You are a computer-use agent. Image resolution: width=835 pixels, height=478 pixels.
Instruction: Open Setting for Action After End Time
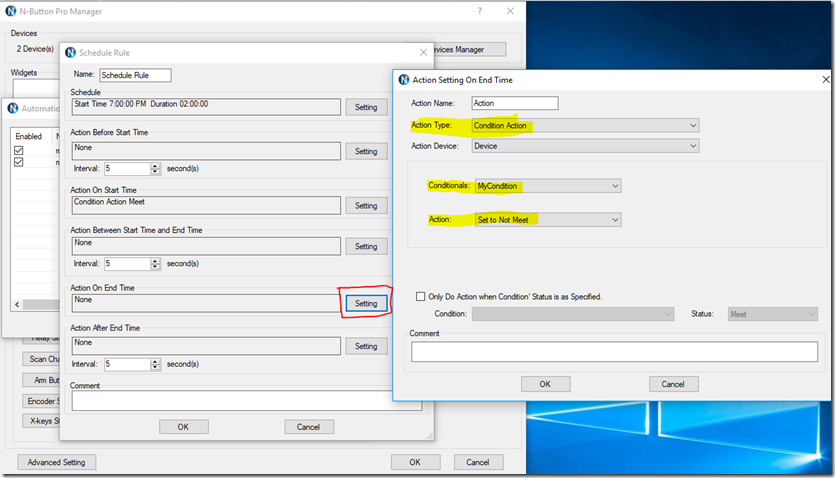click(x=366, y=346)
